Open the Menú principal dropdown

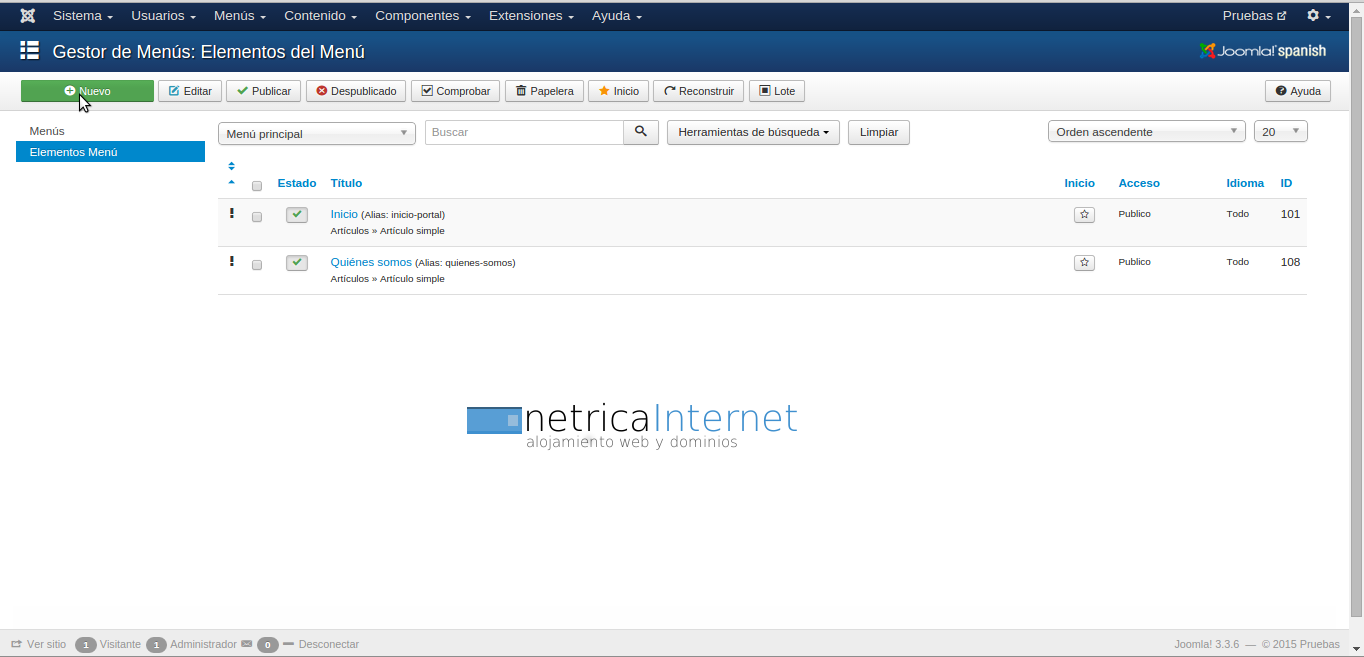316,133
